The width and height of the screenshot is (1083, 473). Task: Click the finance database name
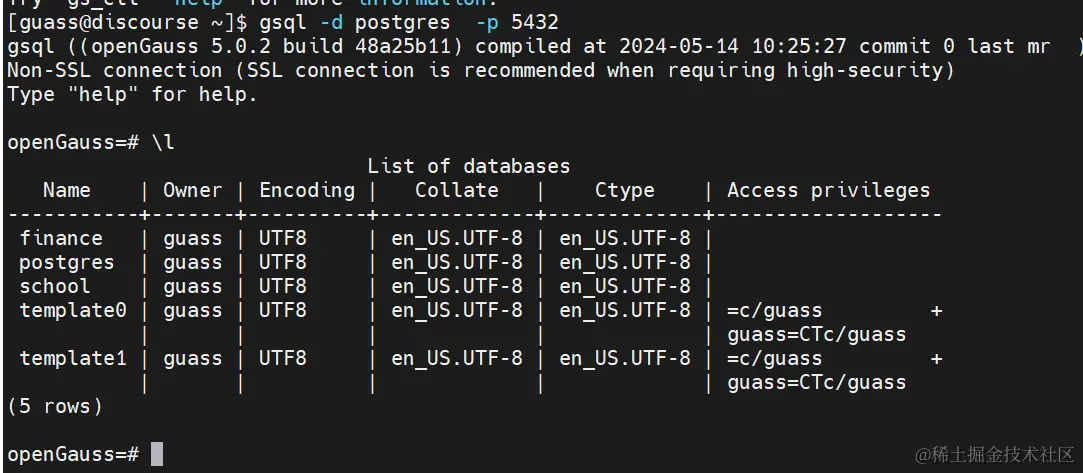point(61,238)
